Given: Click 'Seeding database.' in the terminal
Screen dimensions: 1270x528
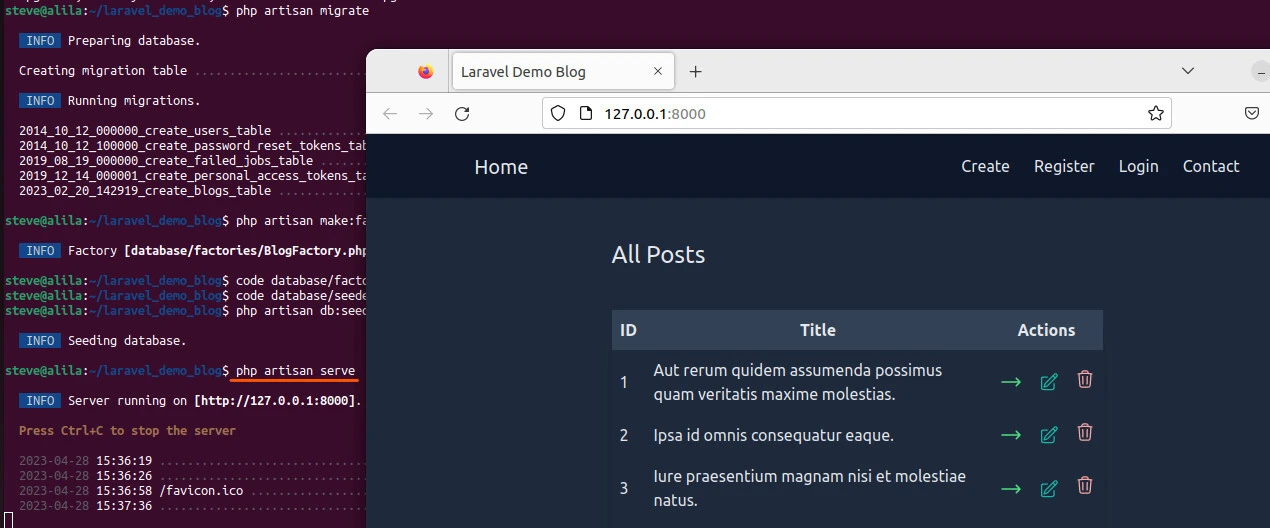Looking at the screenshot, I should coord(127,341).
